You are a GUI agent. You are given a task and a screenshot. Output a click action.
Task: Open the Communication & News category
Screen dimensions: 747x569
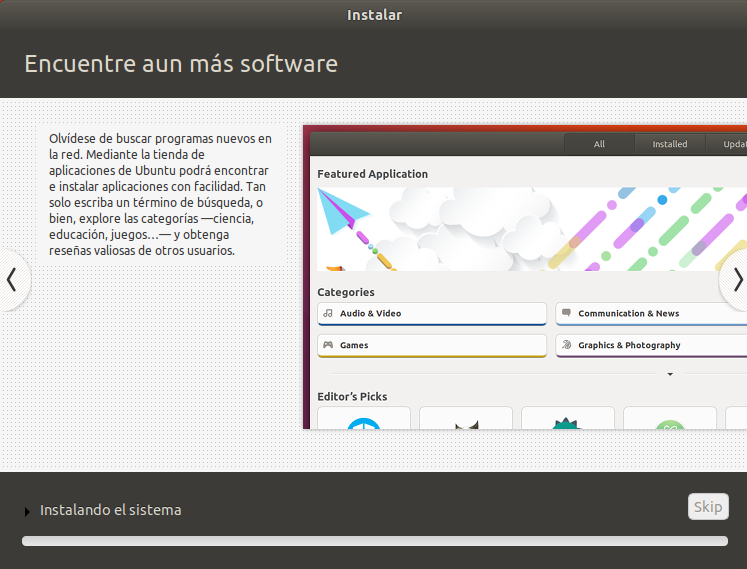[x=651, y=314]
